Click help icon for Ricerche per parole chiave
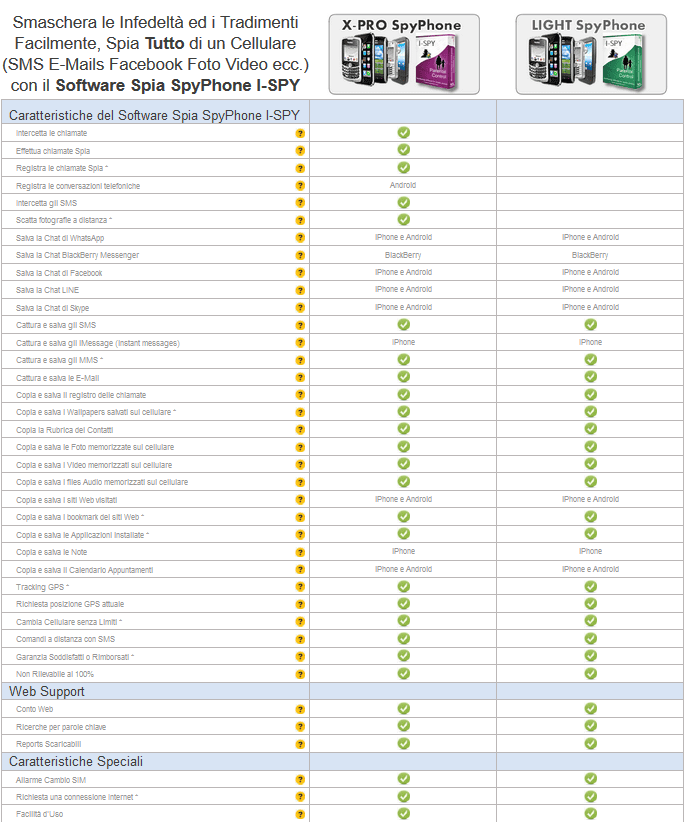The height and width of the screenshot is (822, 686). (300, 727)
